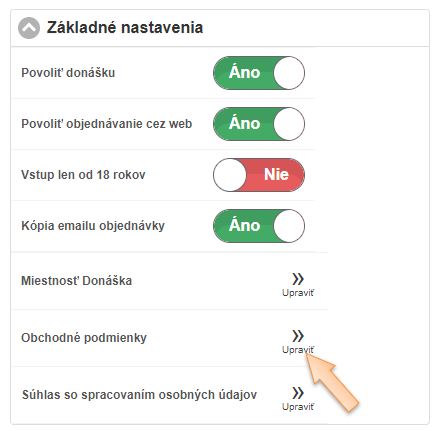Disable Povoliť objednávanie cez web switch
The image size is (441, 439).
(x=259, y=124)
